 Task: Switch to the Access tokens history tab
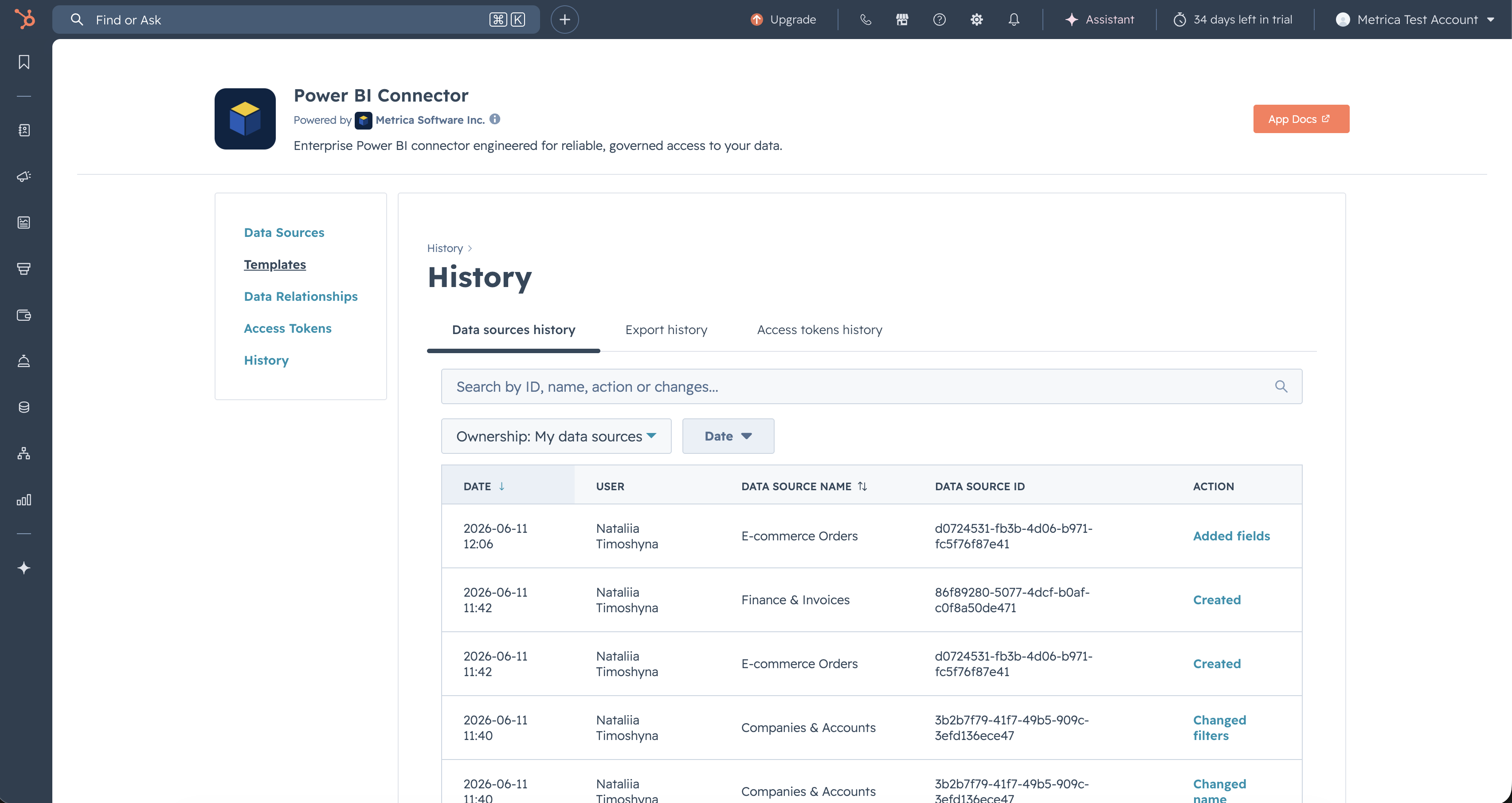(x=819, y=330)
